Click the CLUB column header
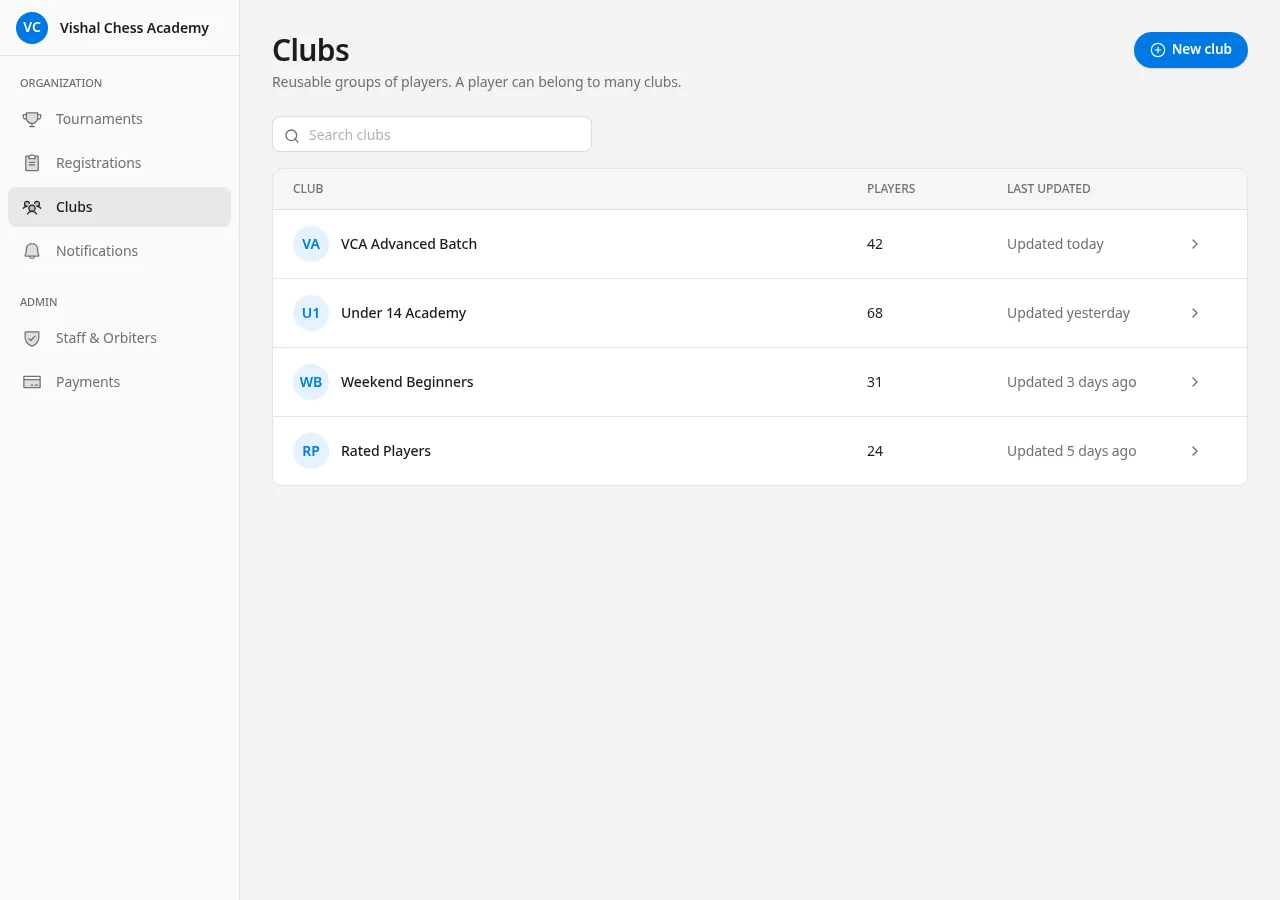The image size is (1280, 900). pyautogui.click(x=308, y=189)
